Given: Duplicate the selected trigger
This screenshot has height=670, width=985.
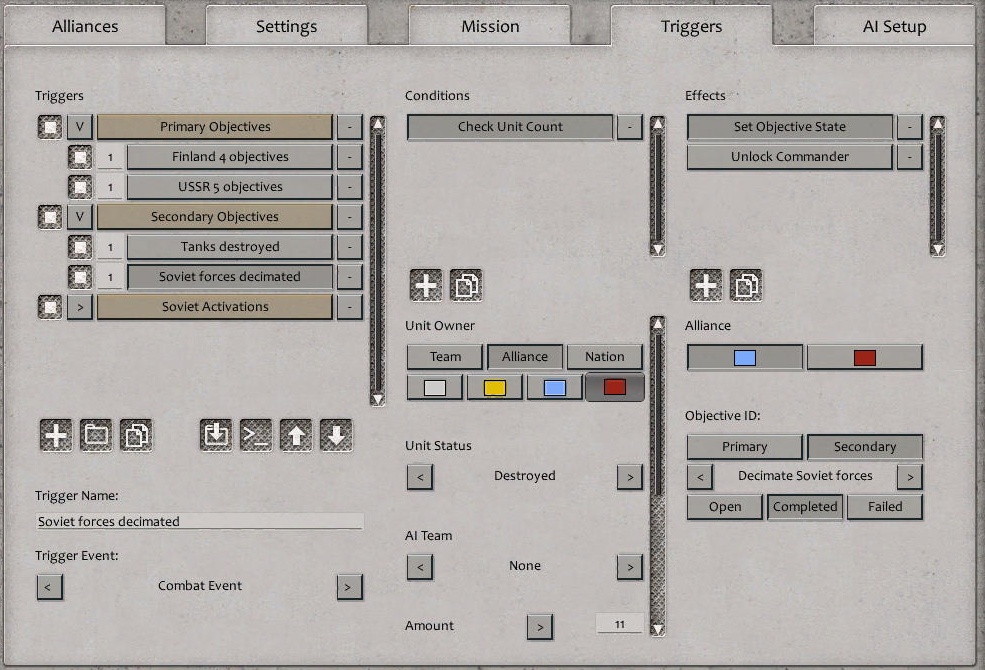Looking at the screenshot, I should click(136, 435).
